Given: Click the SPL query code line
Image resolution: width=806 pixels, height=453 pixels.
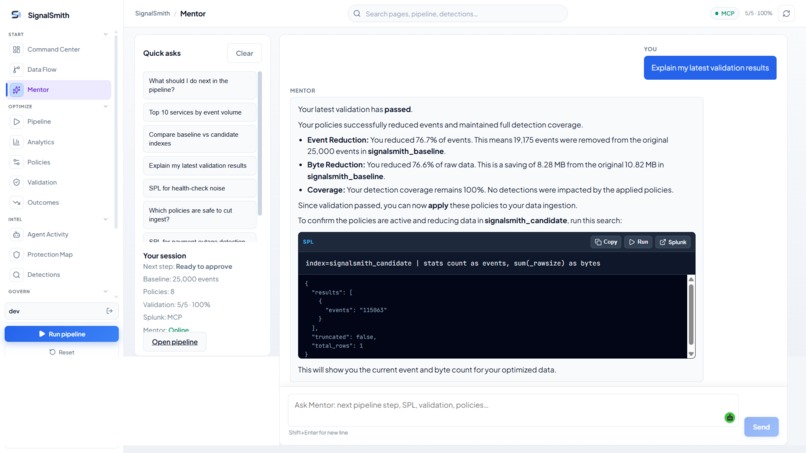Looking at the screenshot, I should [453, 263].
